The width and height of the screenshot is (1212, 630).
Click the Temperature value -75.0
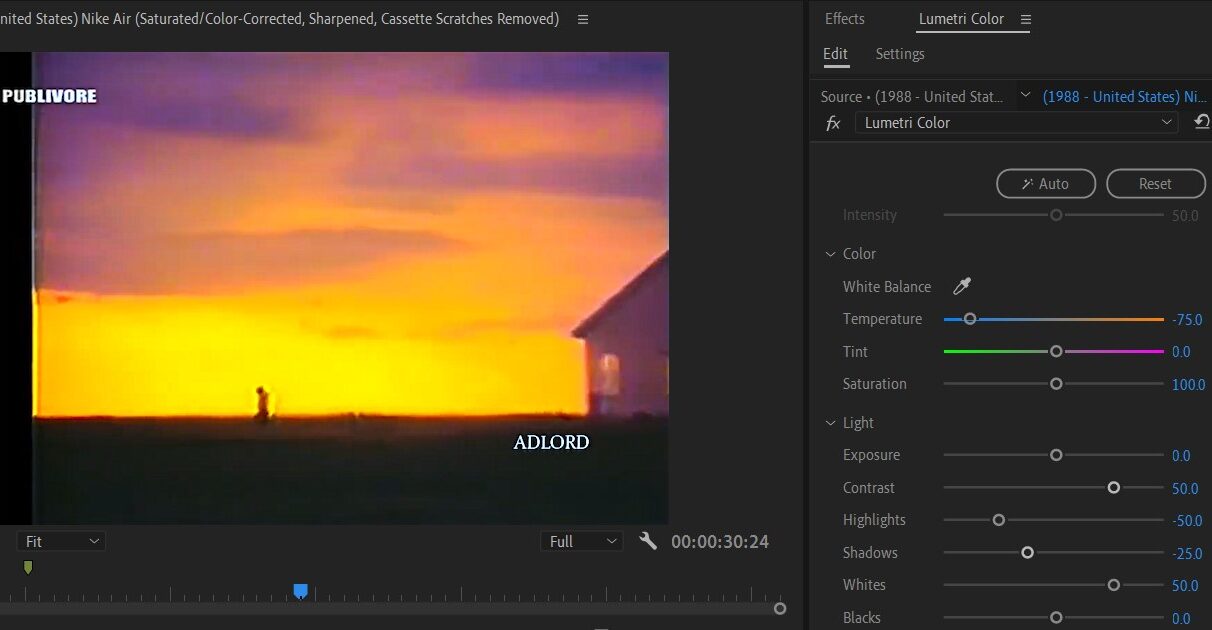click(1187, 320)
